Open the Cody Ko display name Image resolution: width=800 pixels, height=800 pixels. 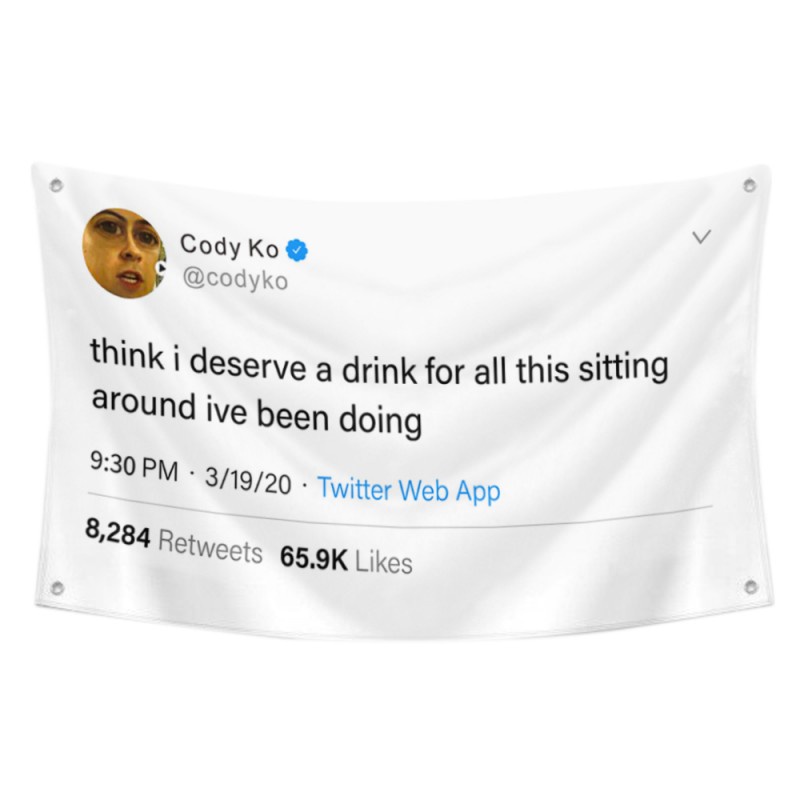click(229, 246)
